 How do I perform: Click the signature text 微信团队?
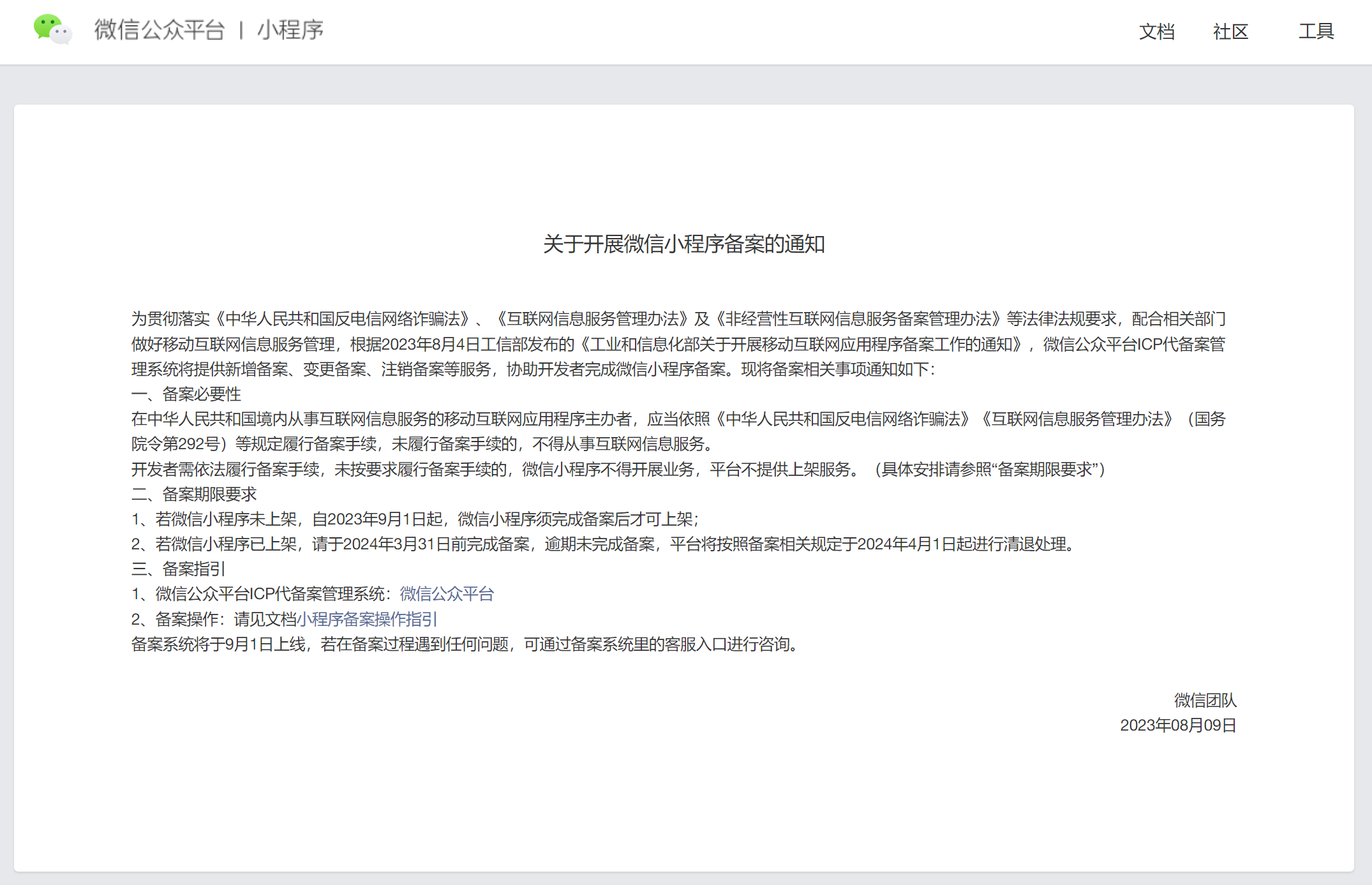[1205, 701]
